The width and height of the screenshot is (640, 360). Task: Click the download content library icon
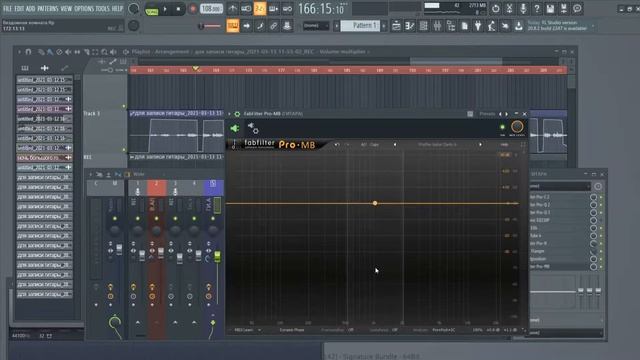(519, 26)
